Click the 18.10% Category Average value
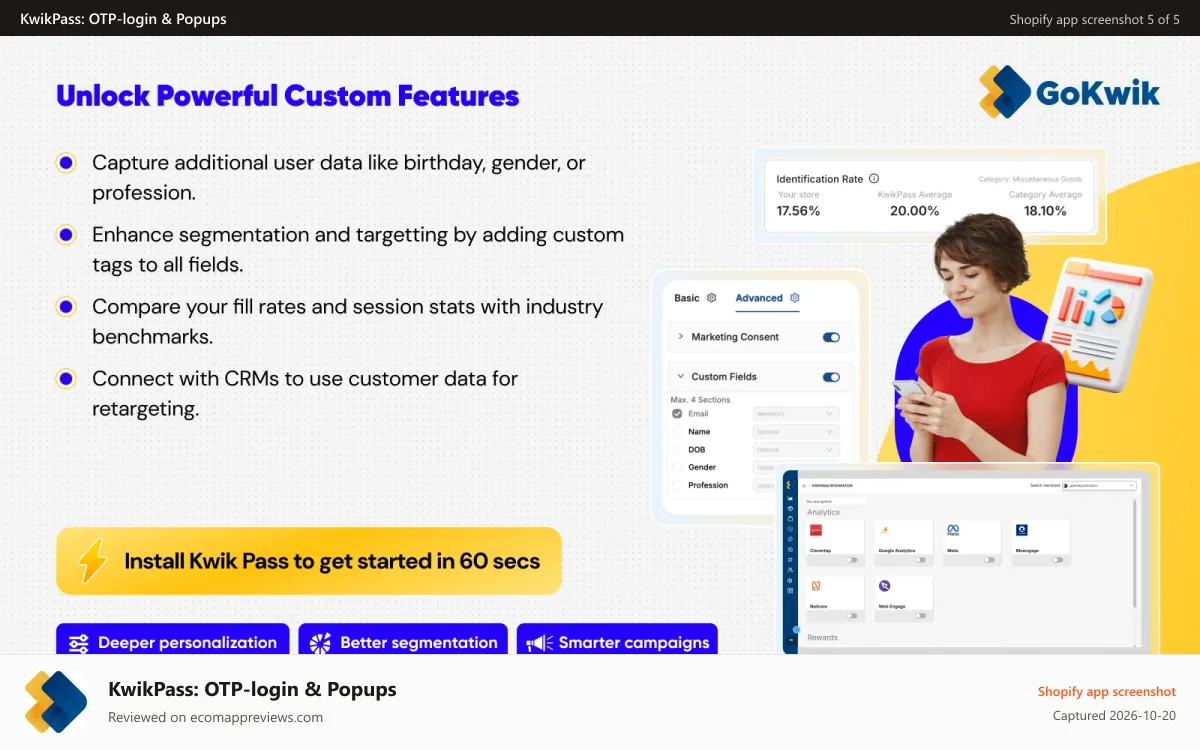This screenshot has width=1200, height=750. click(1045, 211)
